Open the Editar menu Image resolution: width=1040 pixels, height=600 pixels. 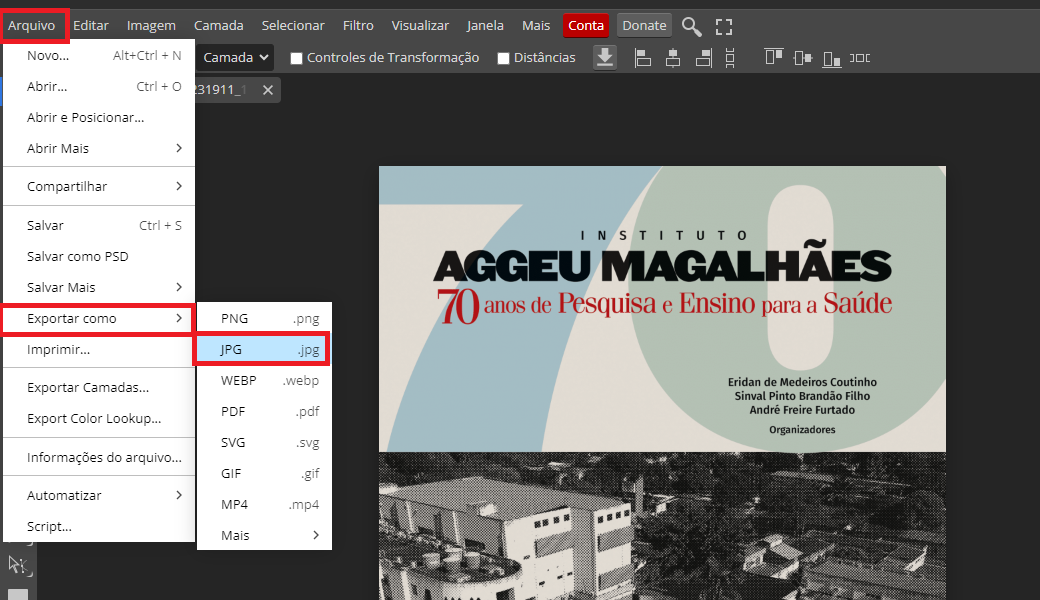pos(91,26)
